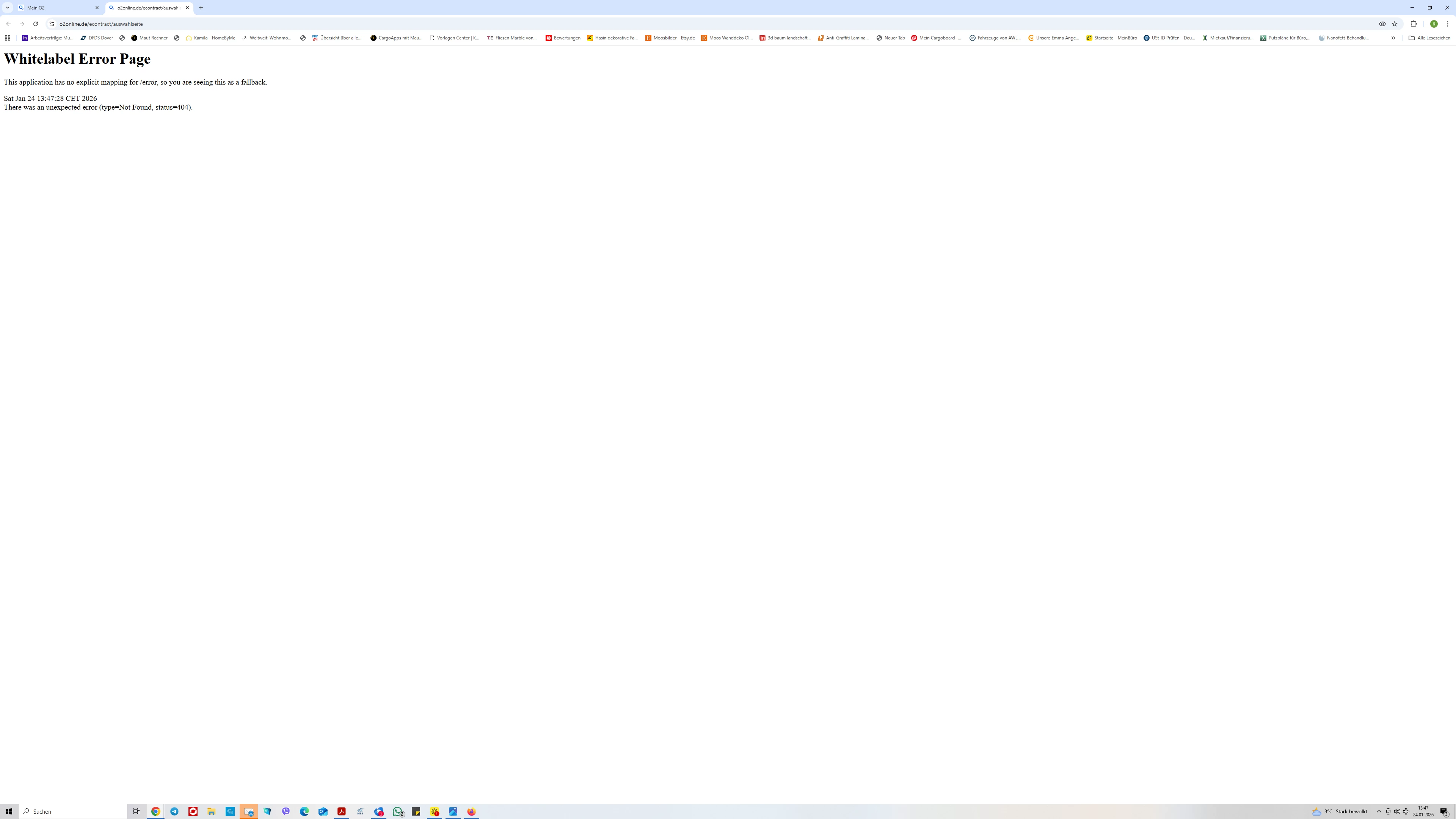Open the Alle Lesezeichen folder
The width and height of the screenshot is (1456, 819).
click(x=1429, y=38)
